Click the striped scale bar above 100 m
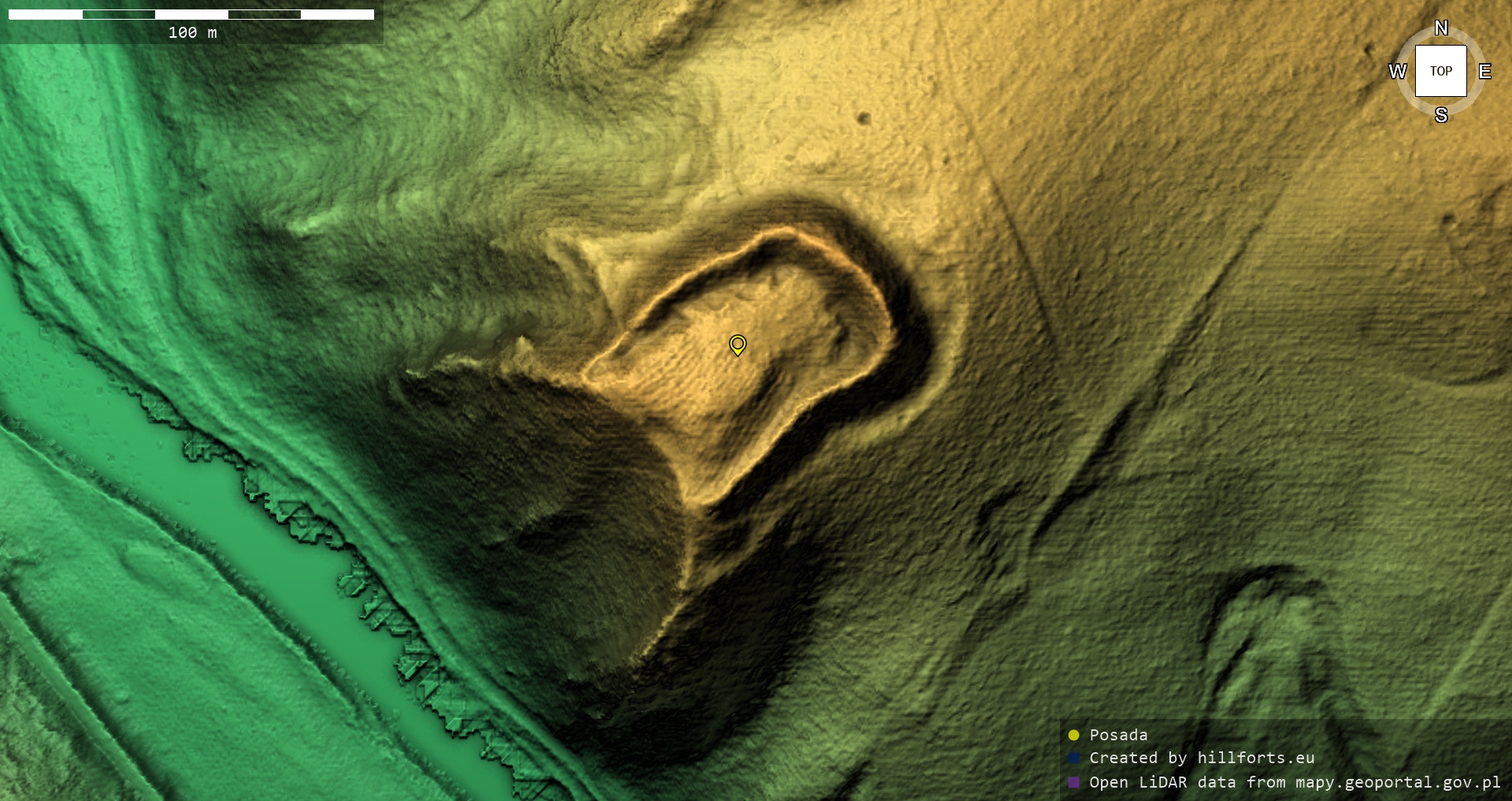 [x=191, y=14]
